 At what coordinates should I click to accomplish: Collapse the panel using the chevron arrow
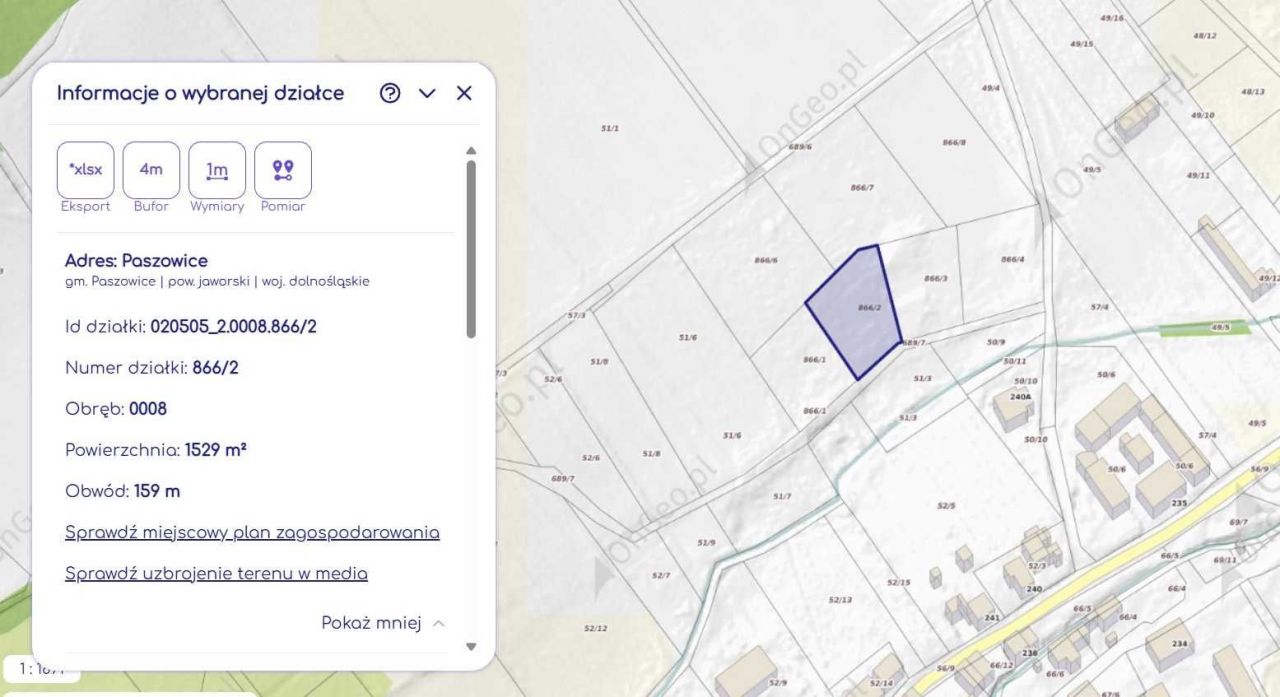click(x=427, y=93)
